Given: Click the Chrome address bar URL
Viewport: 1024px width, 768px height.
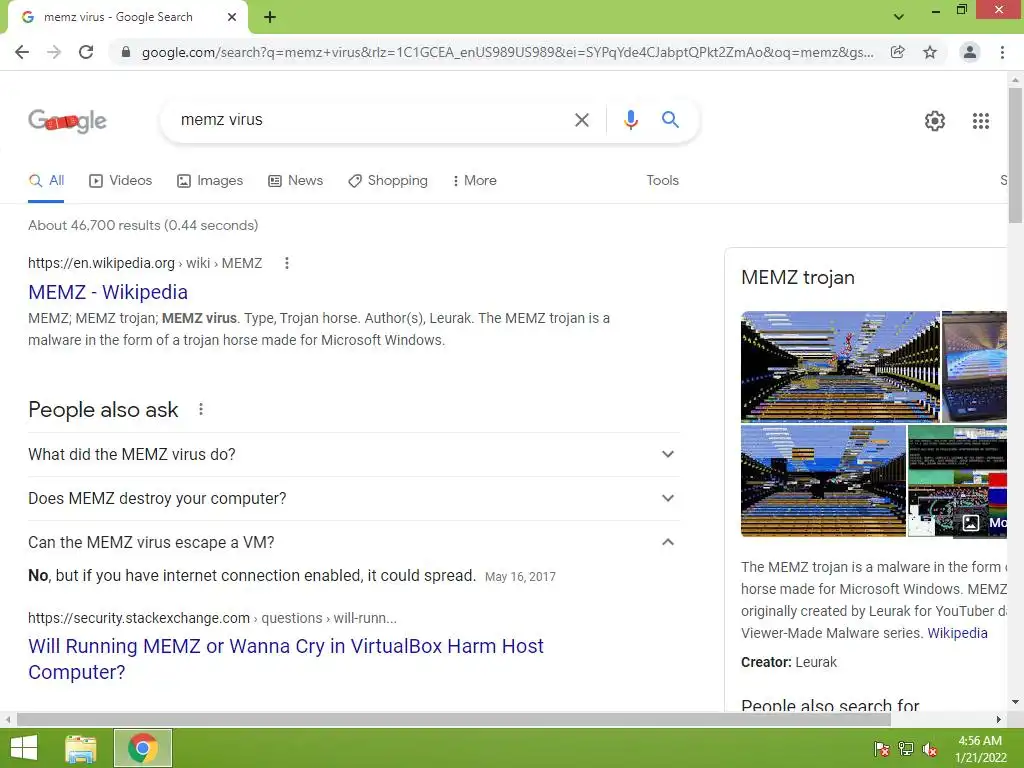Looking at the screenshot, I should [x=507, y=52].
